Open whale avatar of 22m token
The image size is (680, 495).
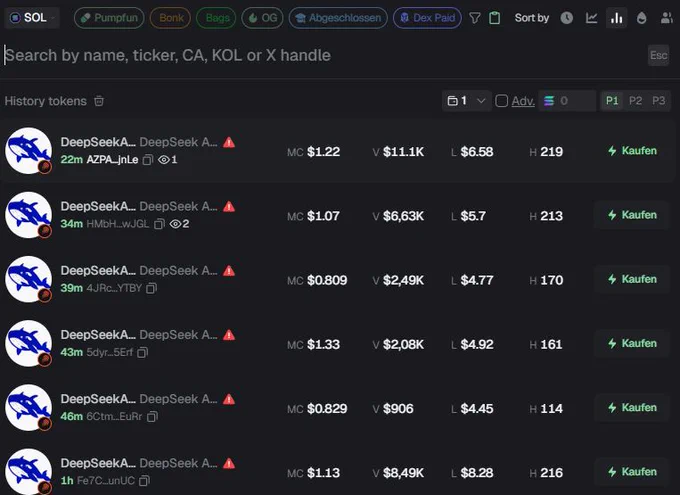[x=29, y=151]
